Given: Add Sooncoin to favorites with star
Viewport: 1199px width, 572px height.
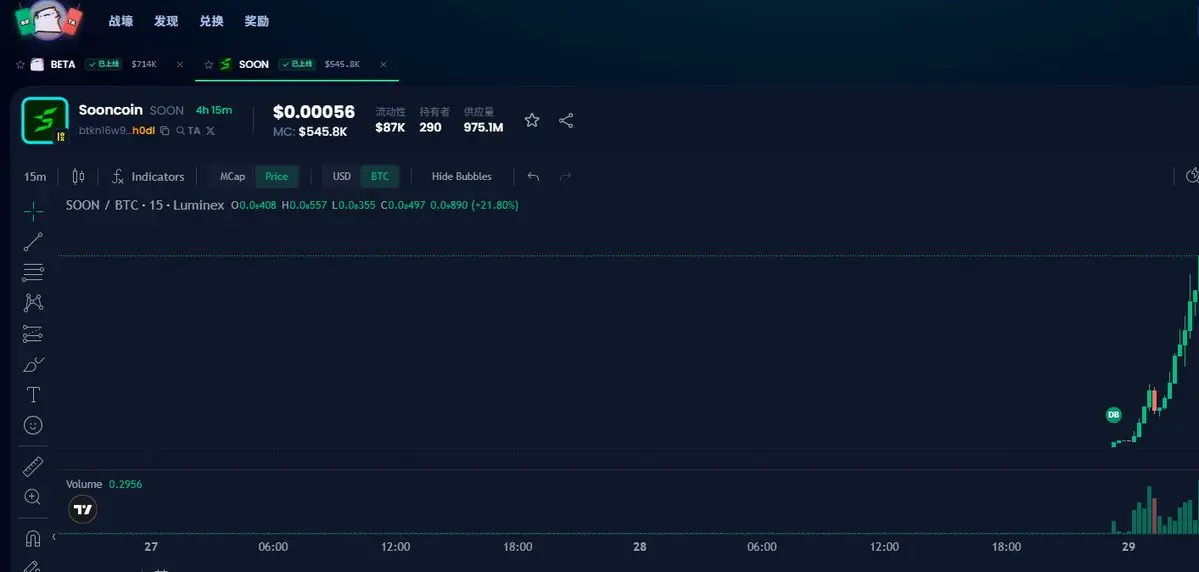Looking at the screenshot, I should 532,121.
